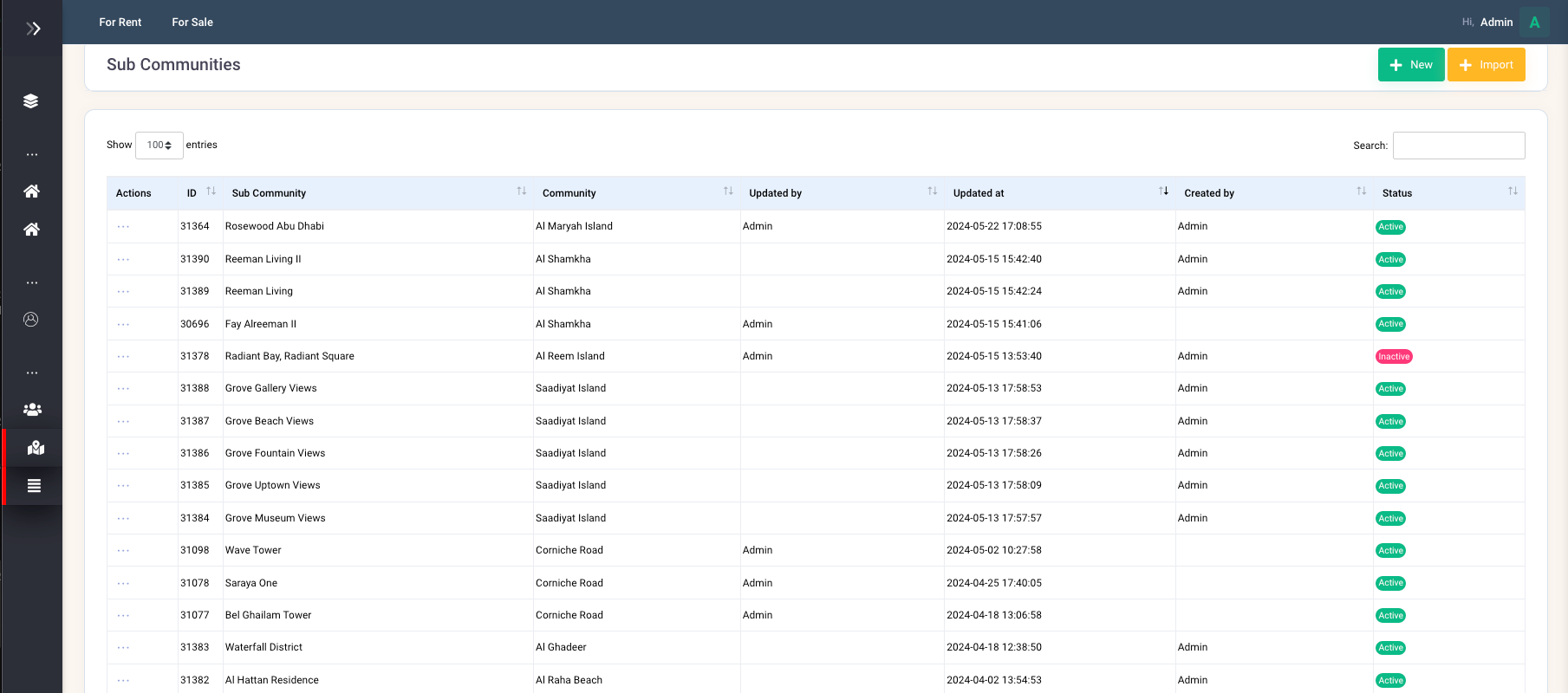
Task: Open the list lines sidebar icon
Action: [34, 486]
